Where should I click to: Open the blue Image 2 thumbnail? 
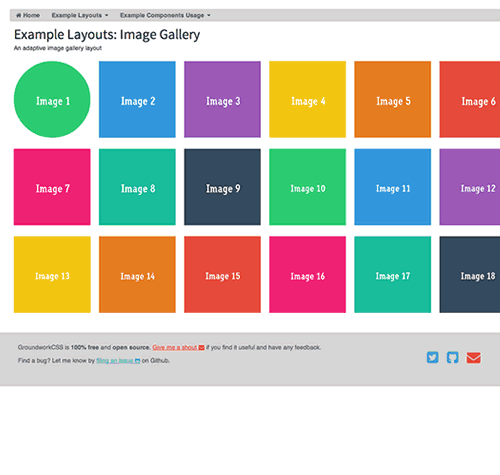pos(137,99)
